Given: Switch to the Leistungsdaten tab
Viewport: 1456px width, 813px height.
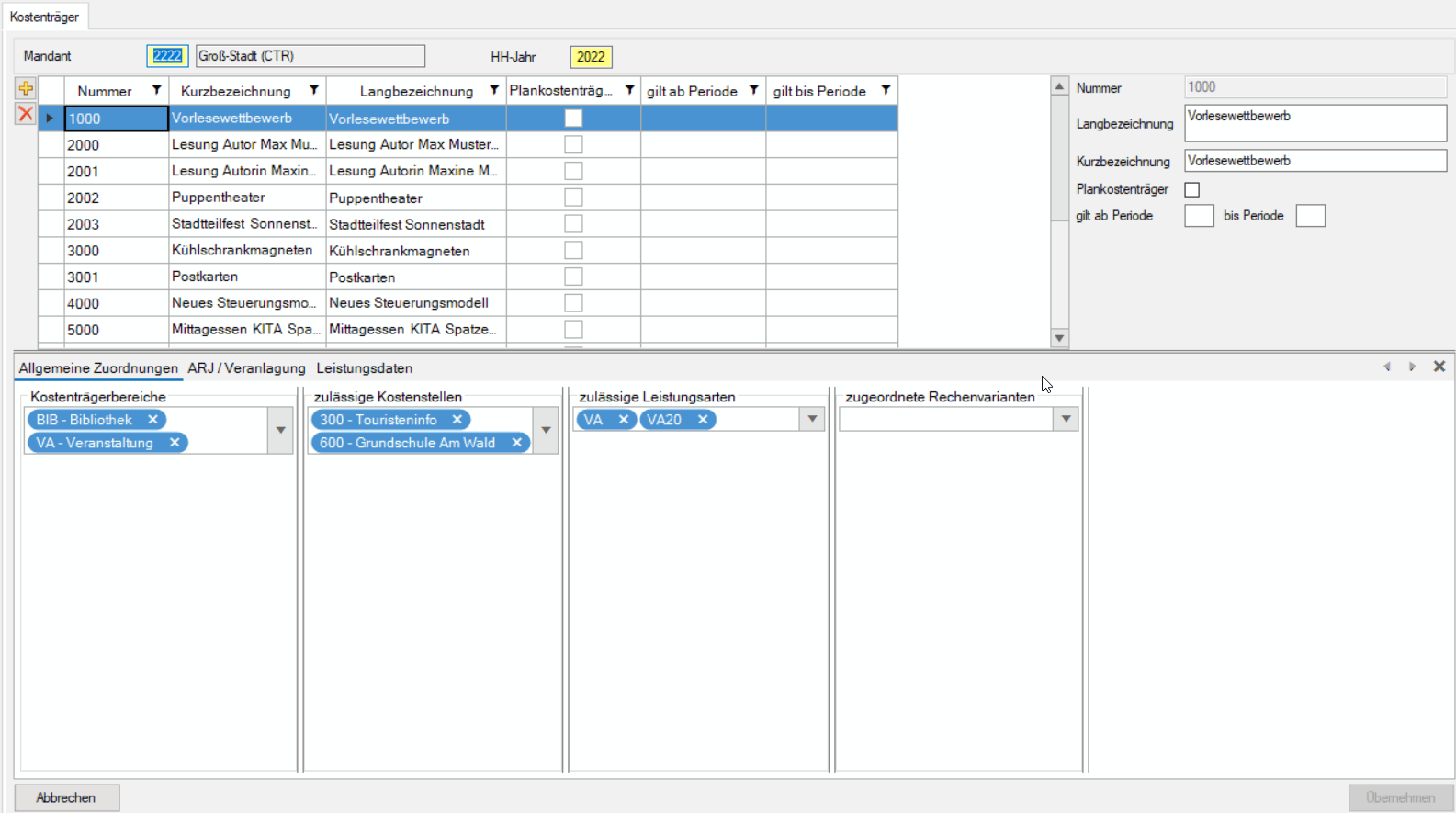Looking at the screenshot, I should 364,368.
